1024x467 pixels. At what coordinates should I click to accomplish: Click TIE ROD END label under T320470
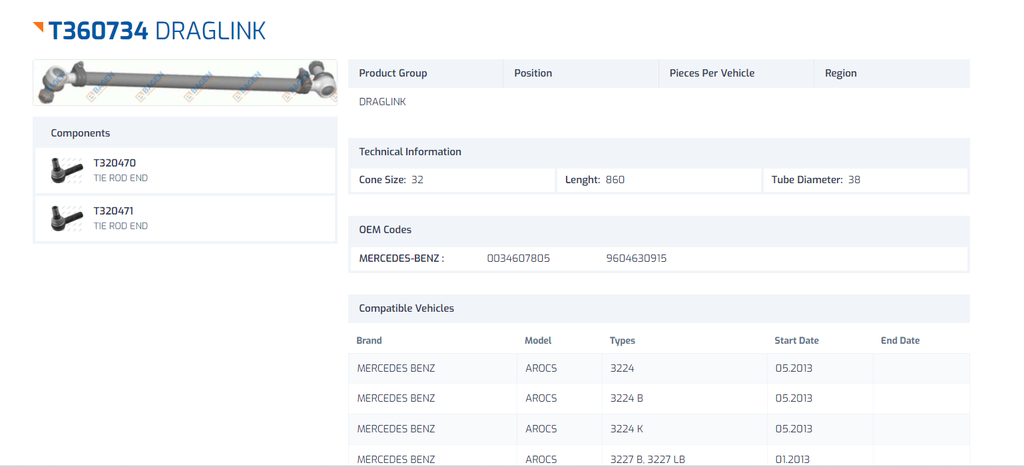coord(121,178)
